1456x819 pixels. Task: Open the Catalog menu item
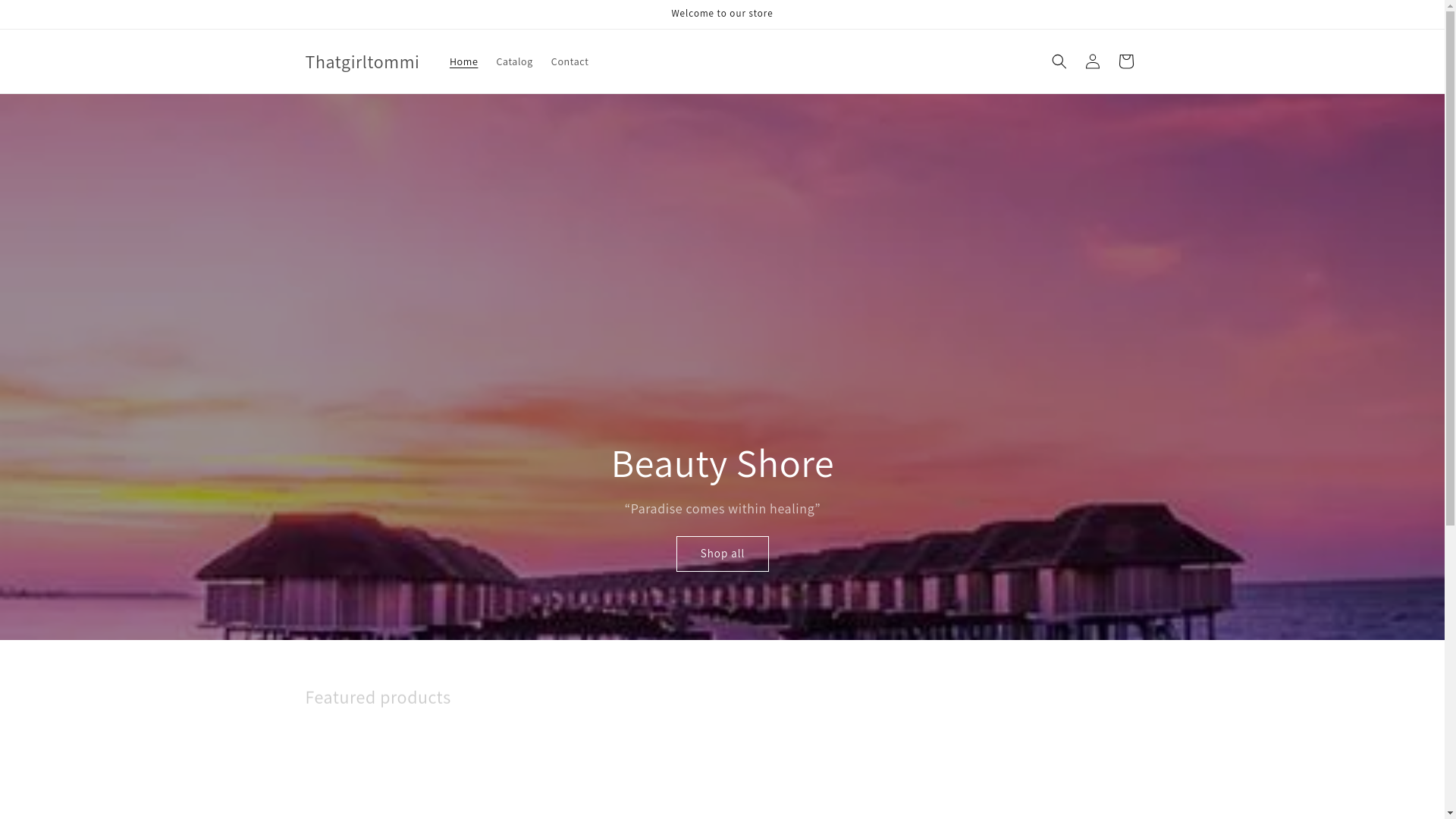pos(514,61)
